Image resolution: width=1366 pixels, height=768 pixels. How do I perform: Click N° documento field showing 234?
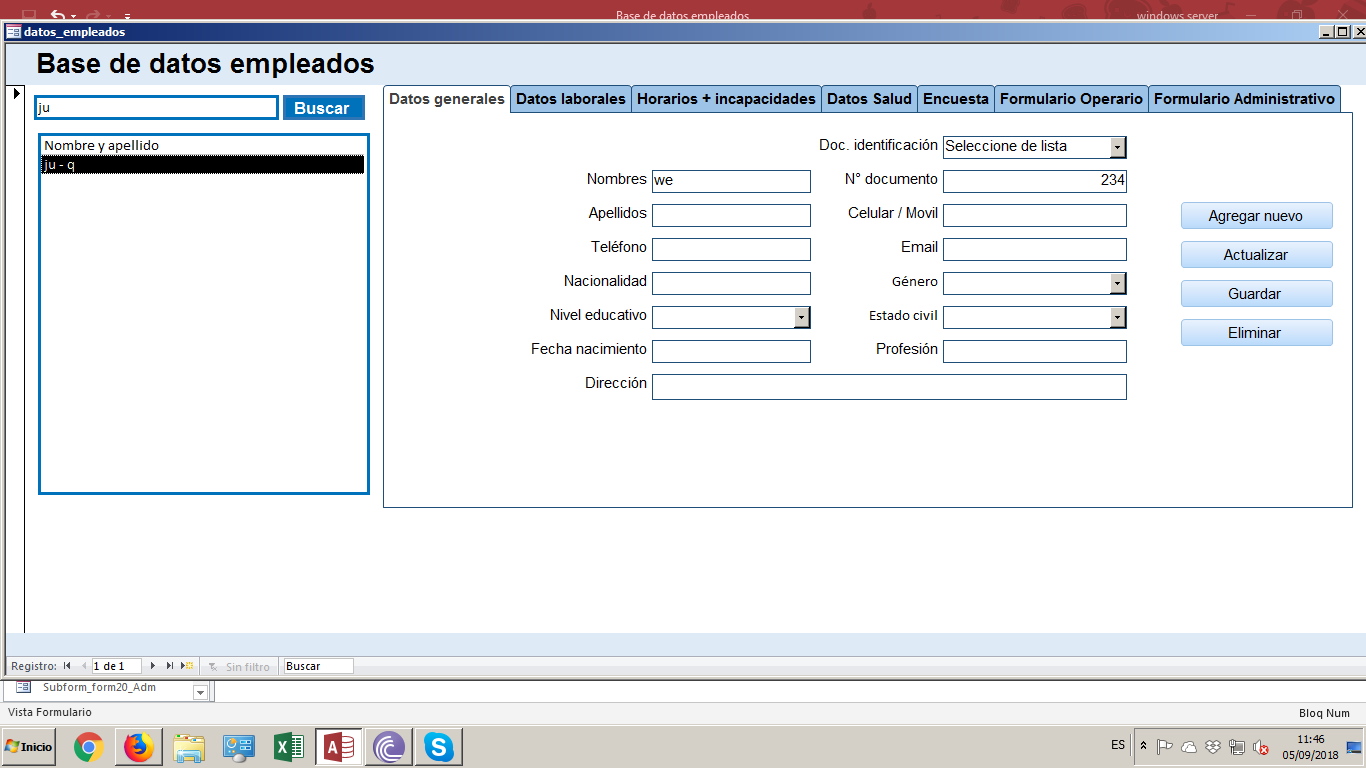tap(1035, 181)
